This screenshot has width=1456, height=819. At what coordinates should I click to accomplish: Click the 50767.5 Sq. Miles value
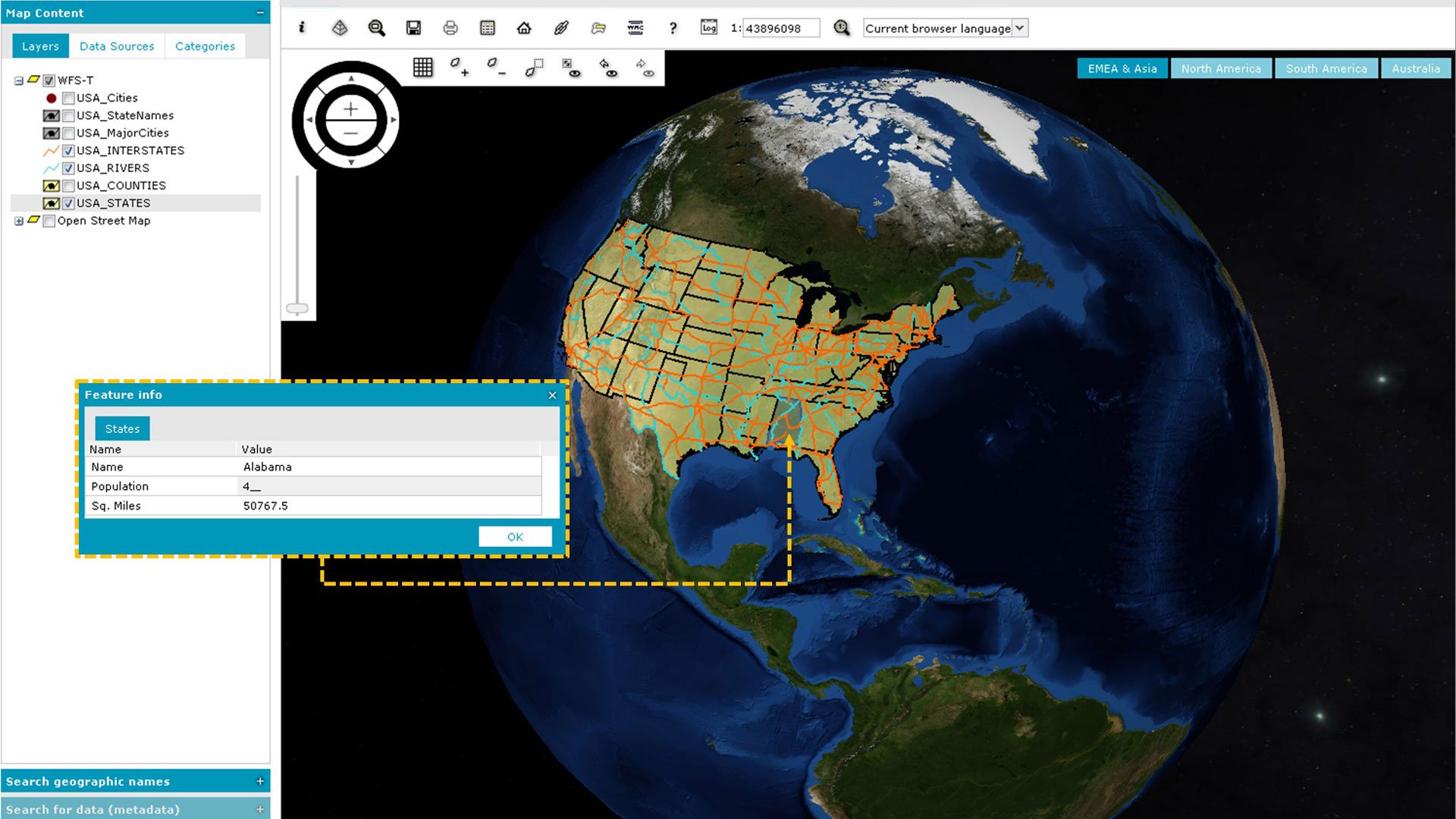[x=265, y=506]
